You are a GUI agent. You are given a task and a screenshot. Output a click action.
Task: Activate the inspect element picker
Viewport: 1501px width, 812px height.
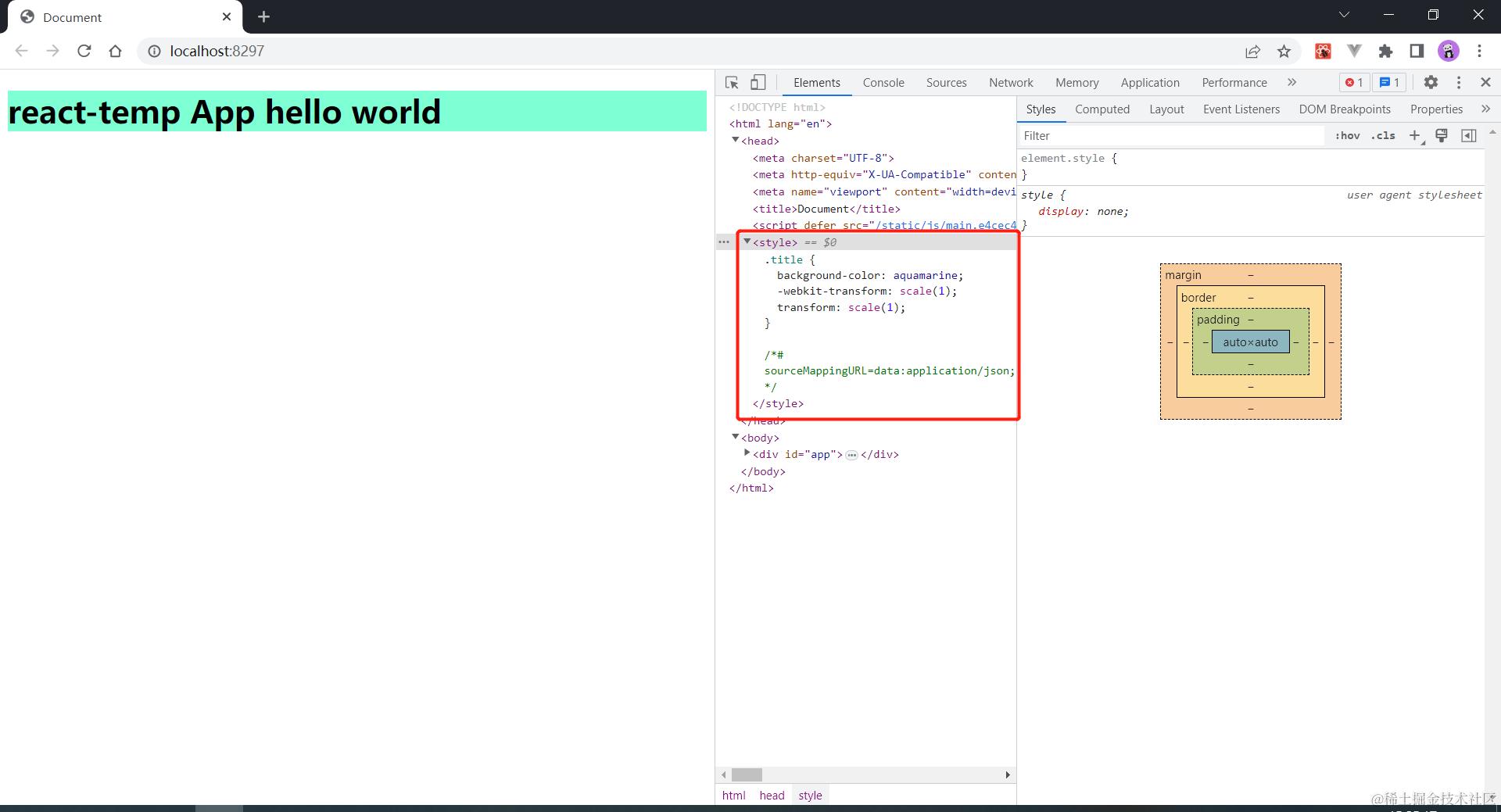coord(732,83)
